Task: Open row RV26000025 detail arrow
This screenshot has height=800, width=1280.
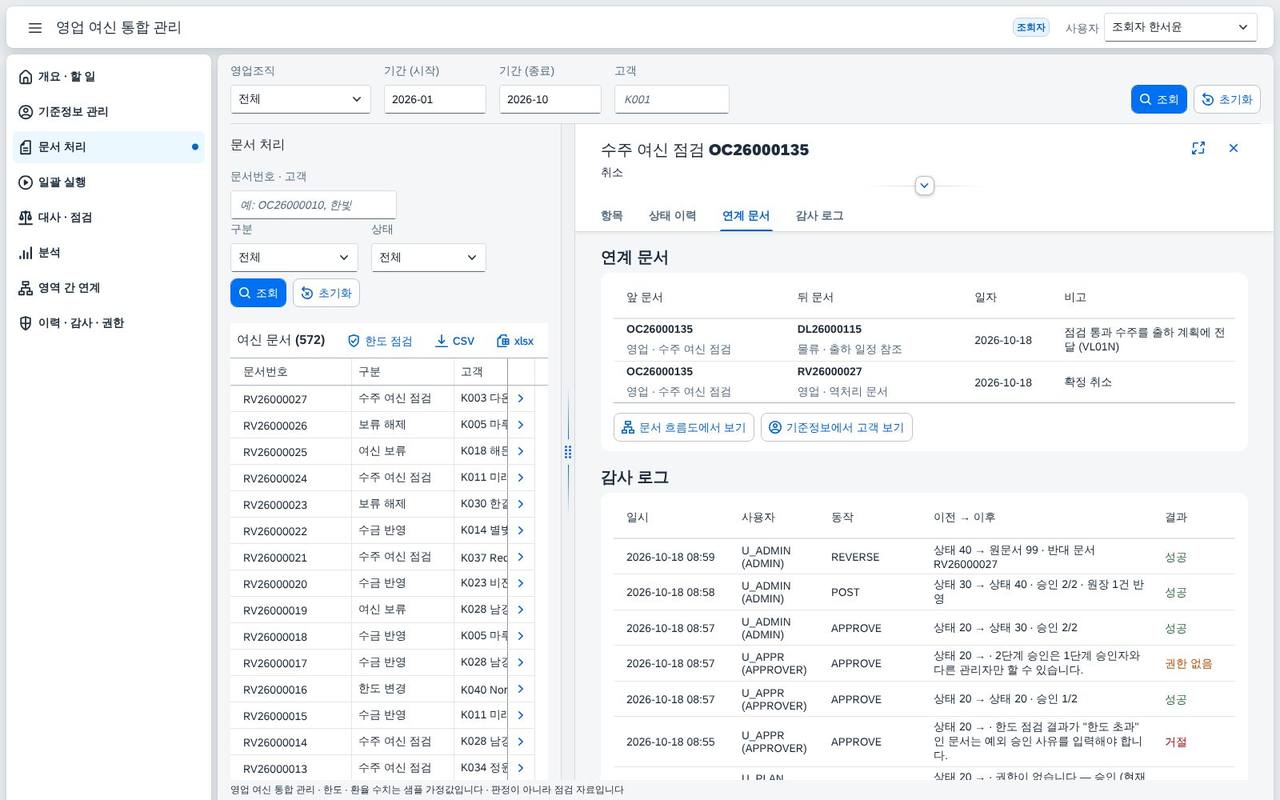Action: [520, 451]
